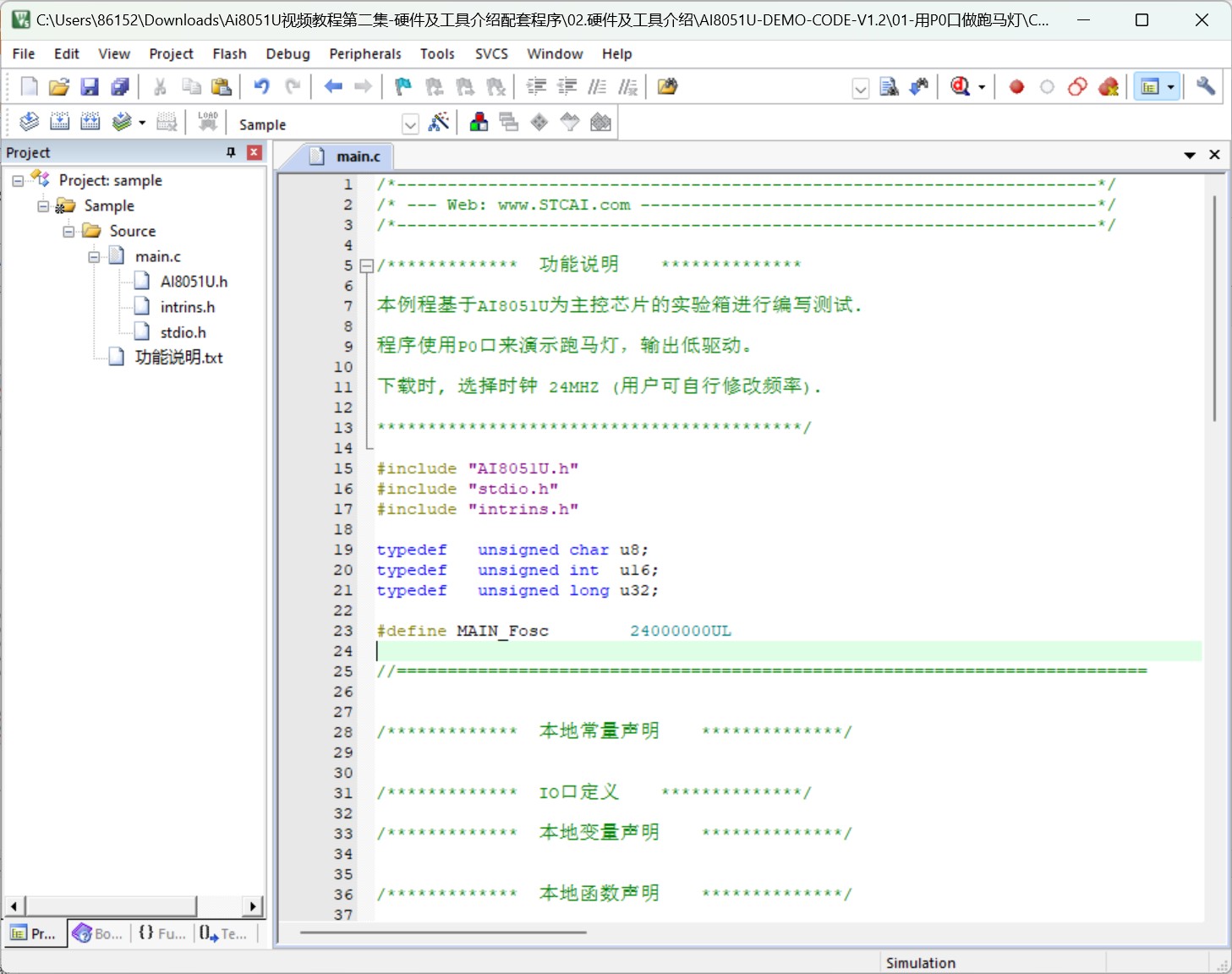
Task: Select AI8051U.h in the project tree
Action: coord(194,282)
